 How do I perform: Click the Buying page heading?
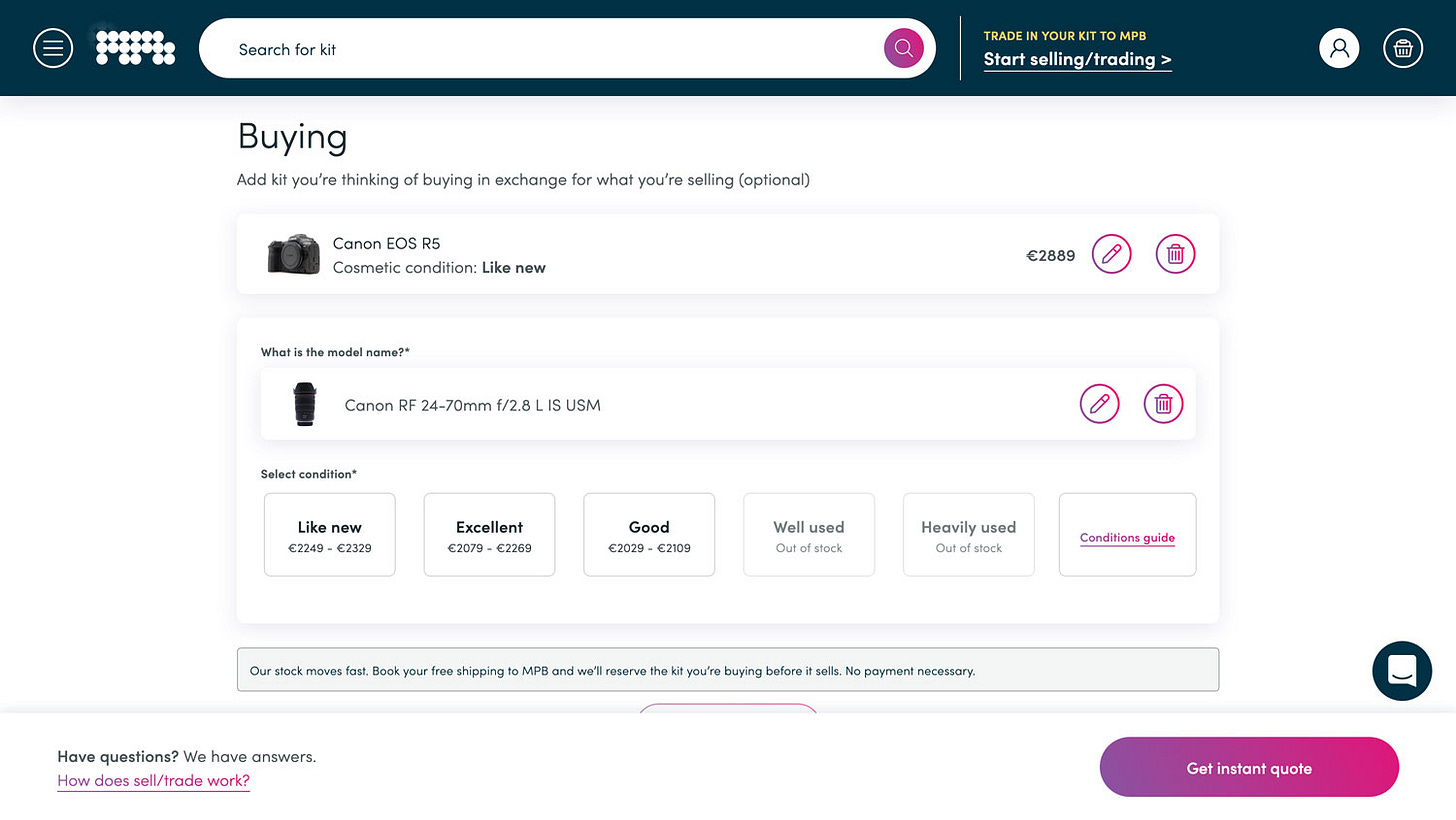click(x=292, y=137)
